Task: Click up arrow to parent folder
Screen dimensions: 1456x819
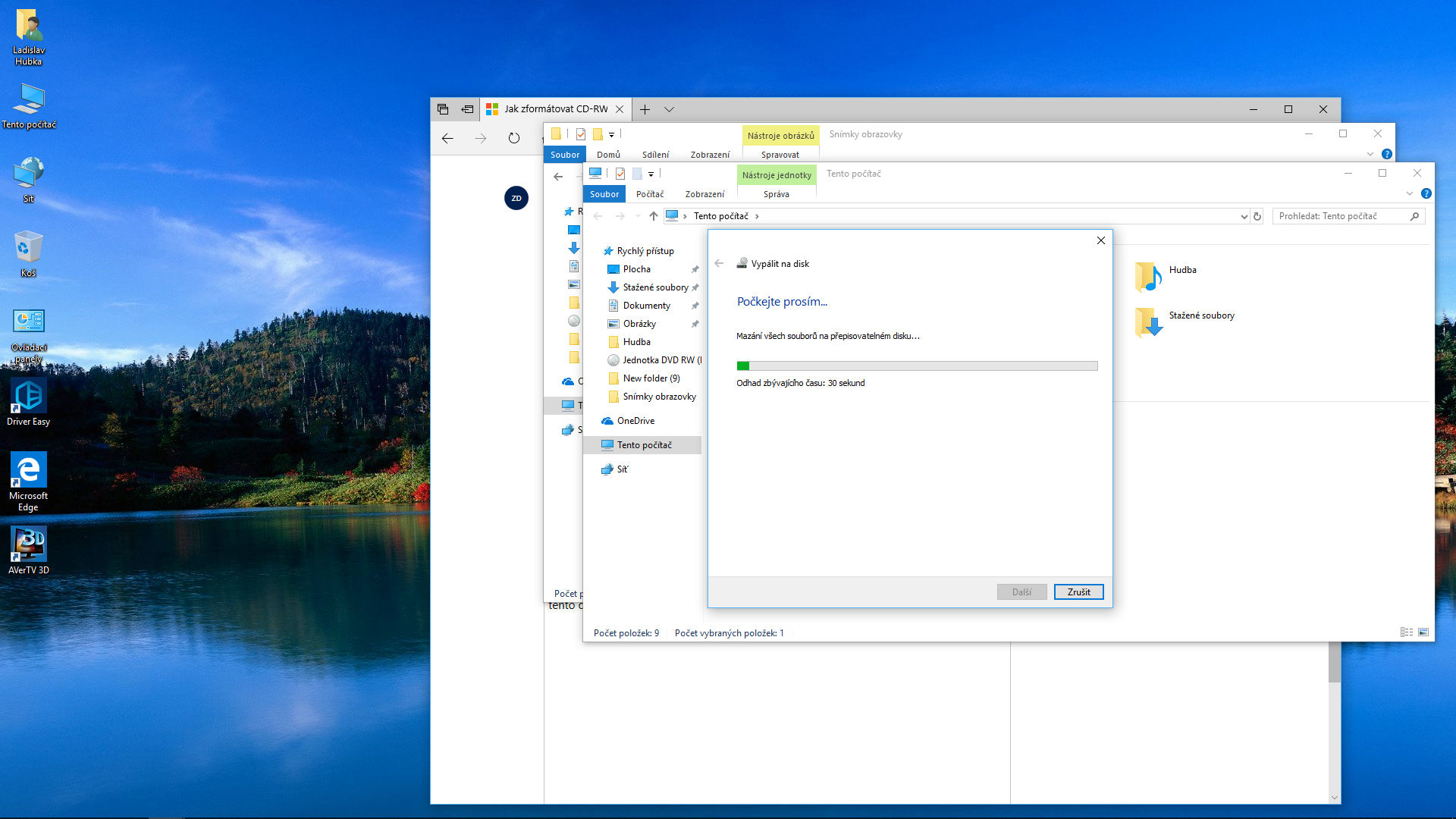Action: (x=653, y=216)
